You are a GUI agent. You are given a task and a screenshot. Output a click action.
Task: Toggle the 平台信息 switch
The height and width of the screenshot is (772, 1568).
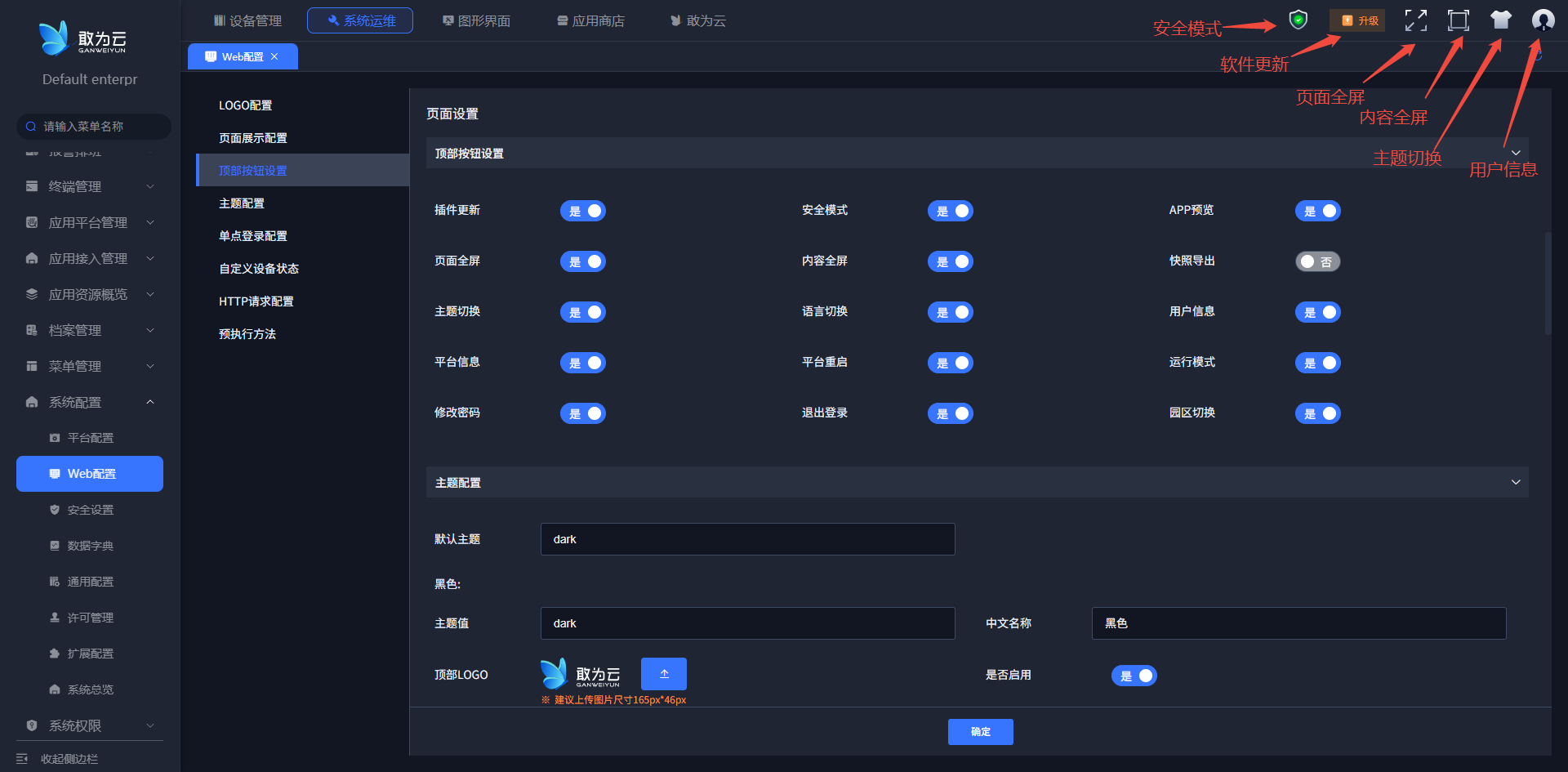583,363
